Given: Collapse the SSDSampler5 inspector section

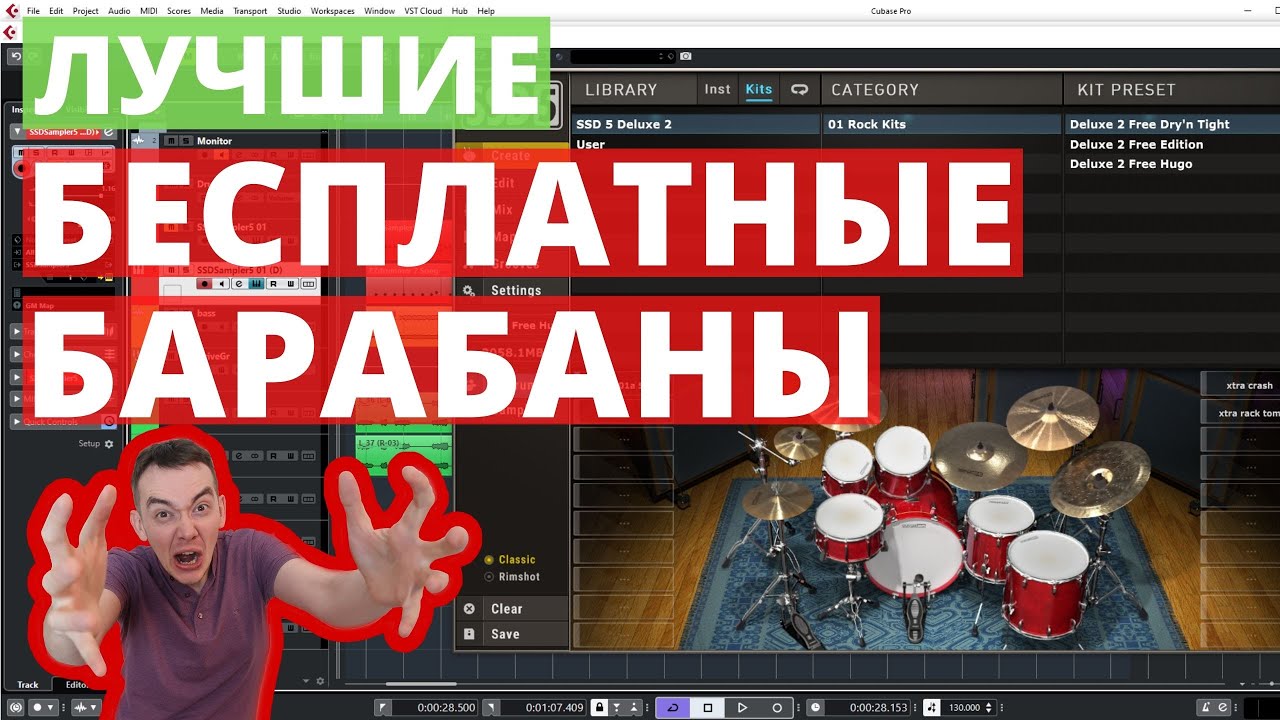Looking at the screenshot, I should point(16,132).
